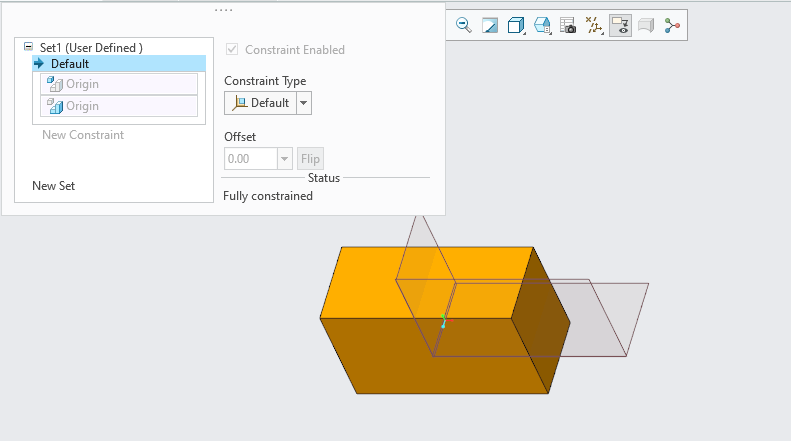Click the Fully constrained status text
The image size is (791, 441).
[268, 196]
